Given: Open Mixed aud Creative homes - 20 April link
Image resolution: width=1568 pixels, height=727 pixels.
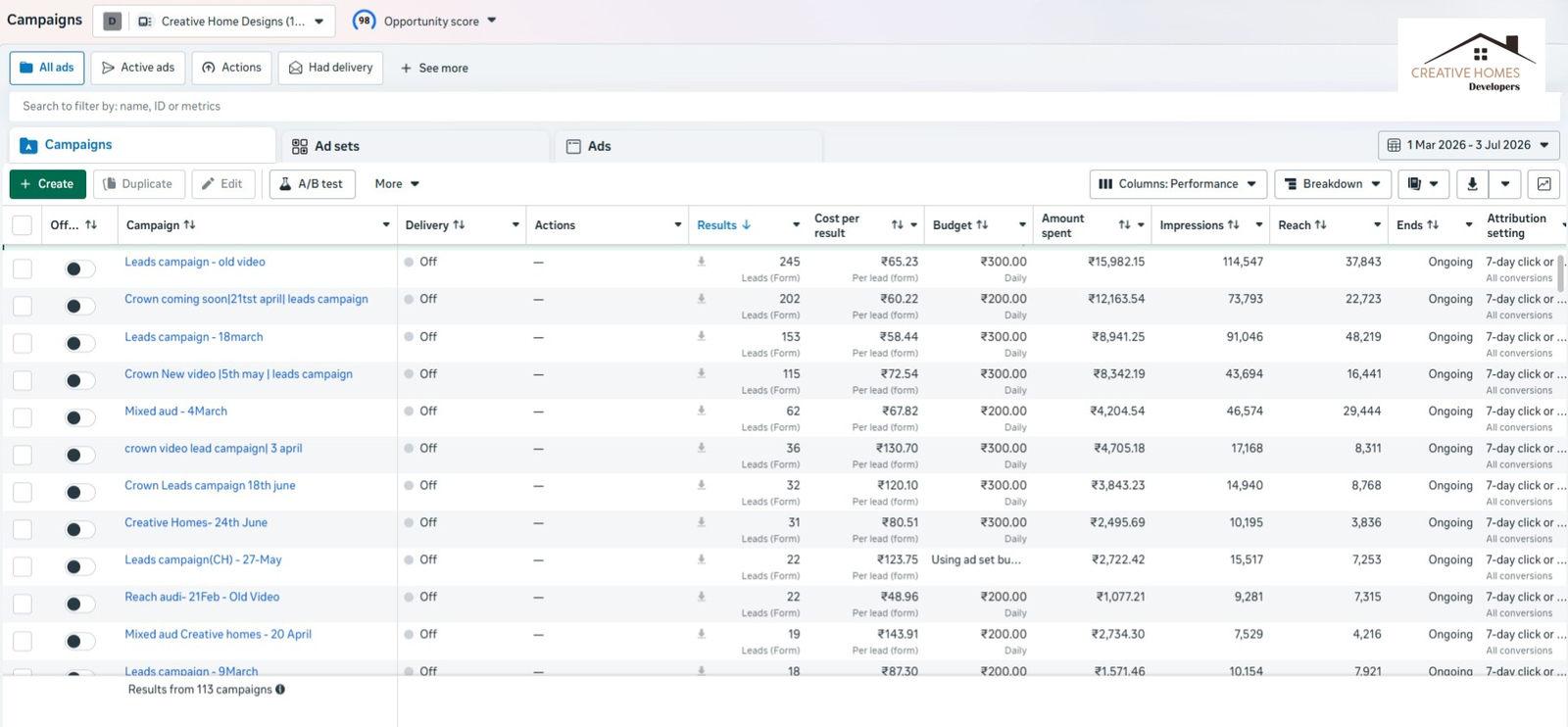Looking at the screenshot, I should click(218, 634).
